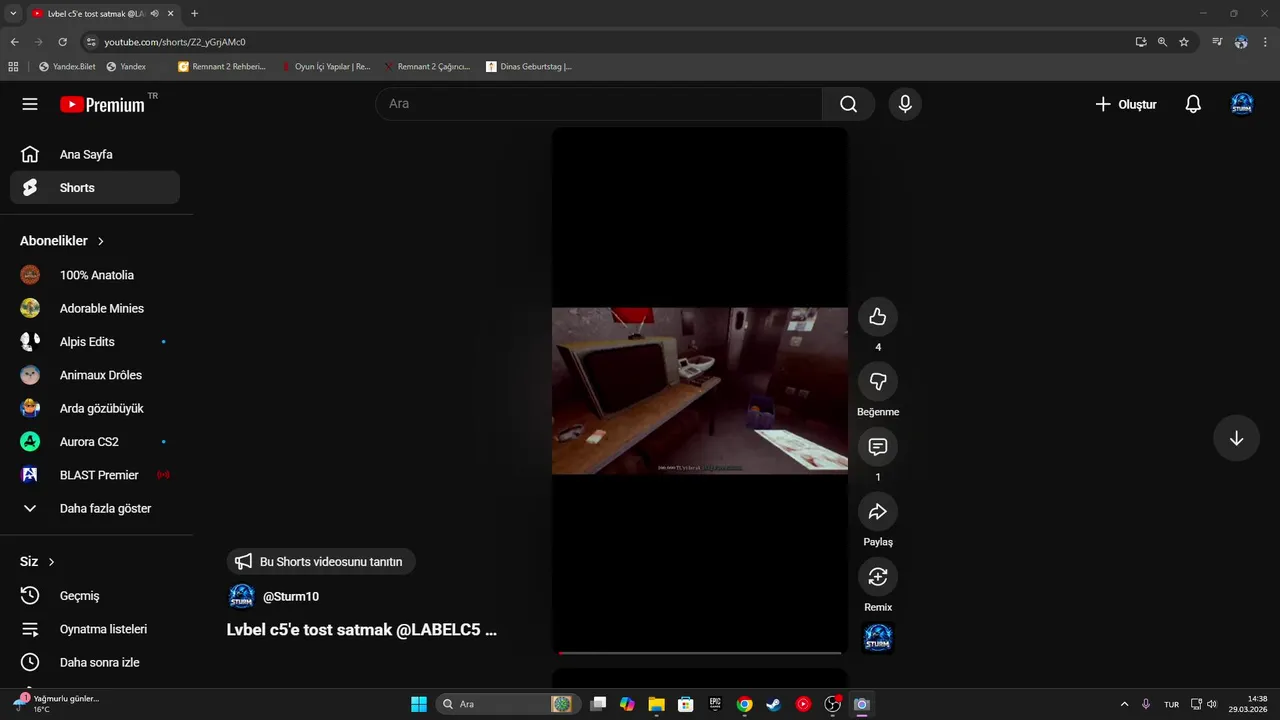Open the notifications bell
The height and width of the screenshot is (720, 1280).
point(1193,104)
